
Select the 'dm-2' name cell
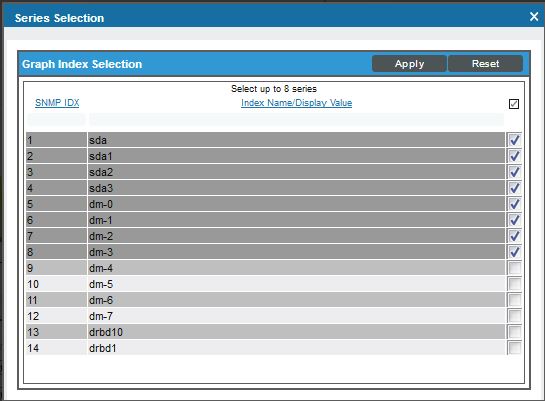(x=296, y=236)
